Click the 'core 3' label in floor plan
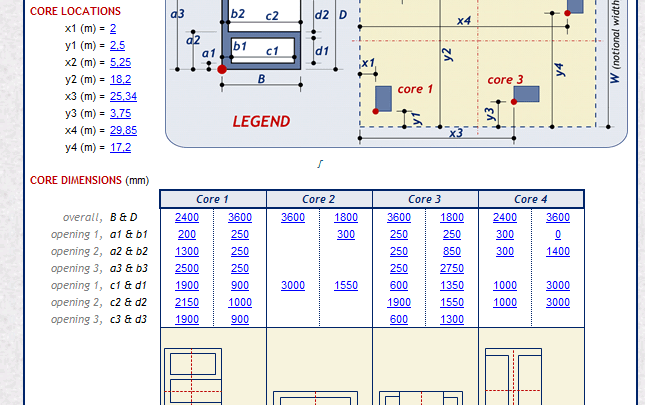The width and height of the screenshot is (645, 405). tap(505, 79)
